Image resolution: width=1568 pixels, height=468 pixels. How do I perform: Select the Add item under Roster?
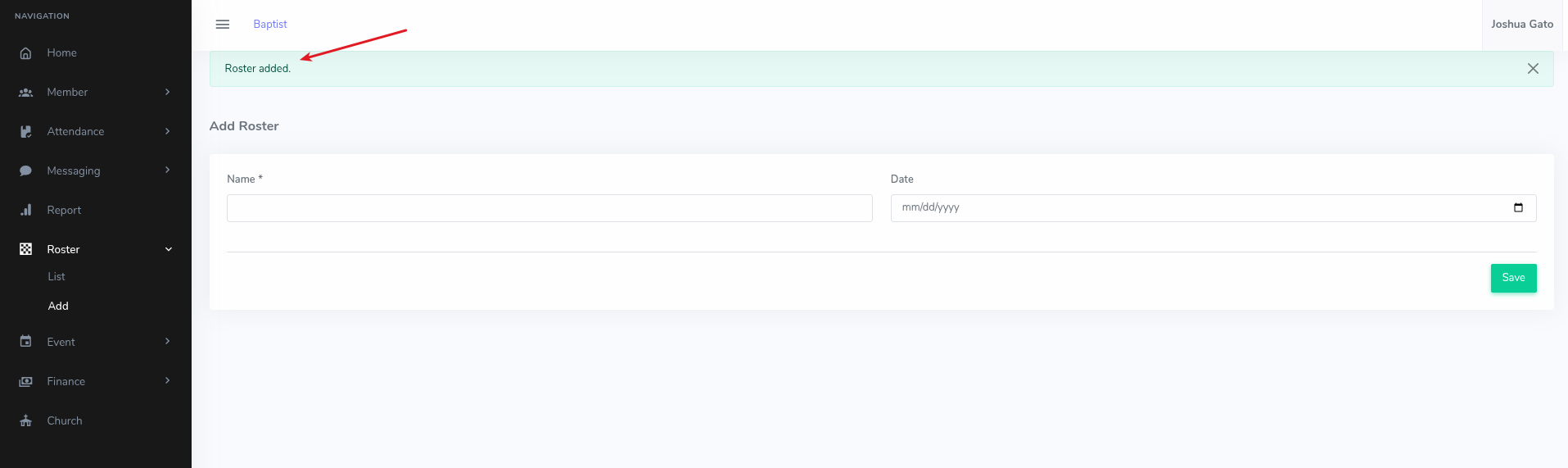point(58,307)
